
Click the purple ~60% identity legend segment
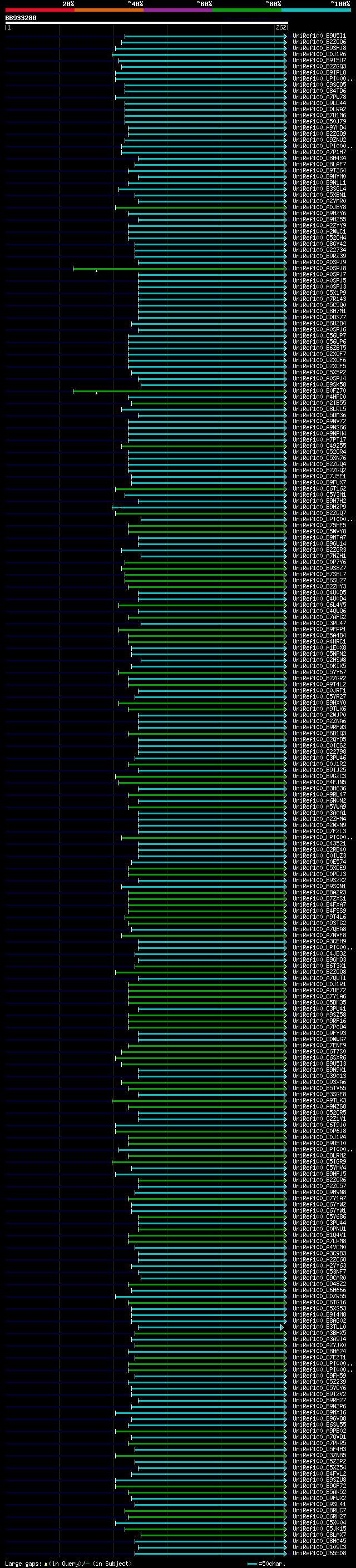tap(177, 10)
